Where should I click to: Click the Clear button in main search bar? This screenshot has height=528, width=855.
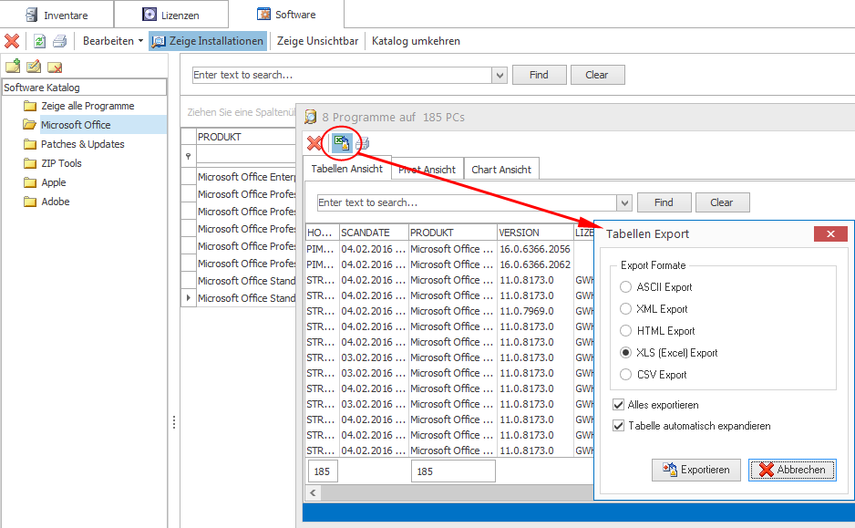click(x=597, y=75)
